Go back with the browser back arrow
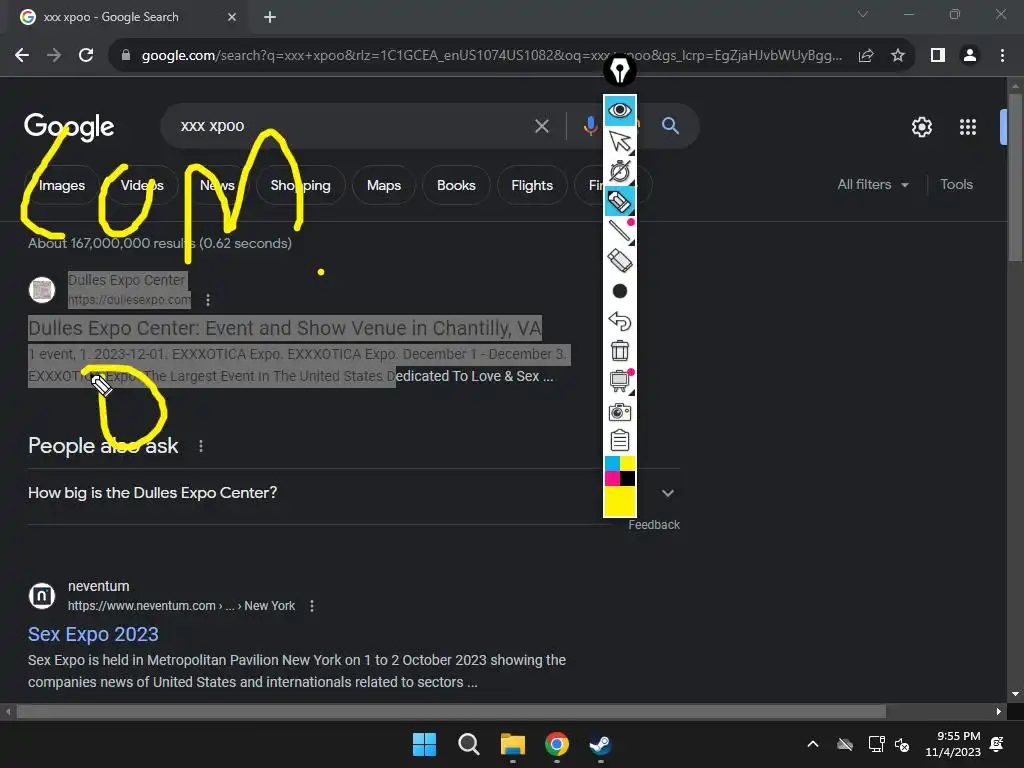 tap(22, 56)
